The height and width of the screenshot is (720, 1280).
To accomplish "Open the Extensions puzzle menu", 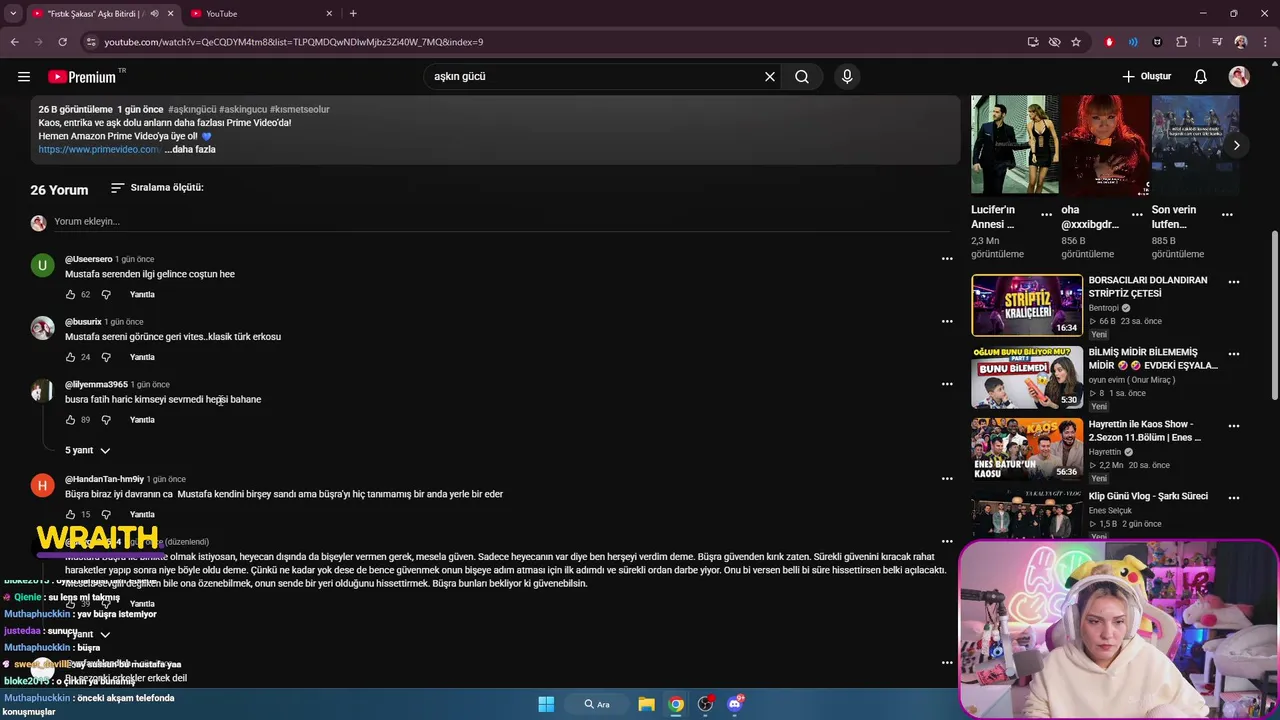I will tap(1182, 42).
